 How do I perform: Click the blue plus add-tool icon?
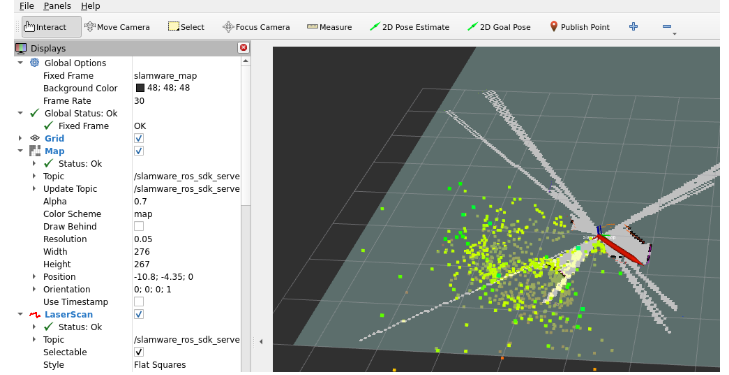(633, 26)
